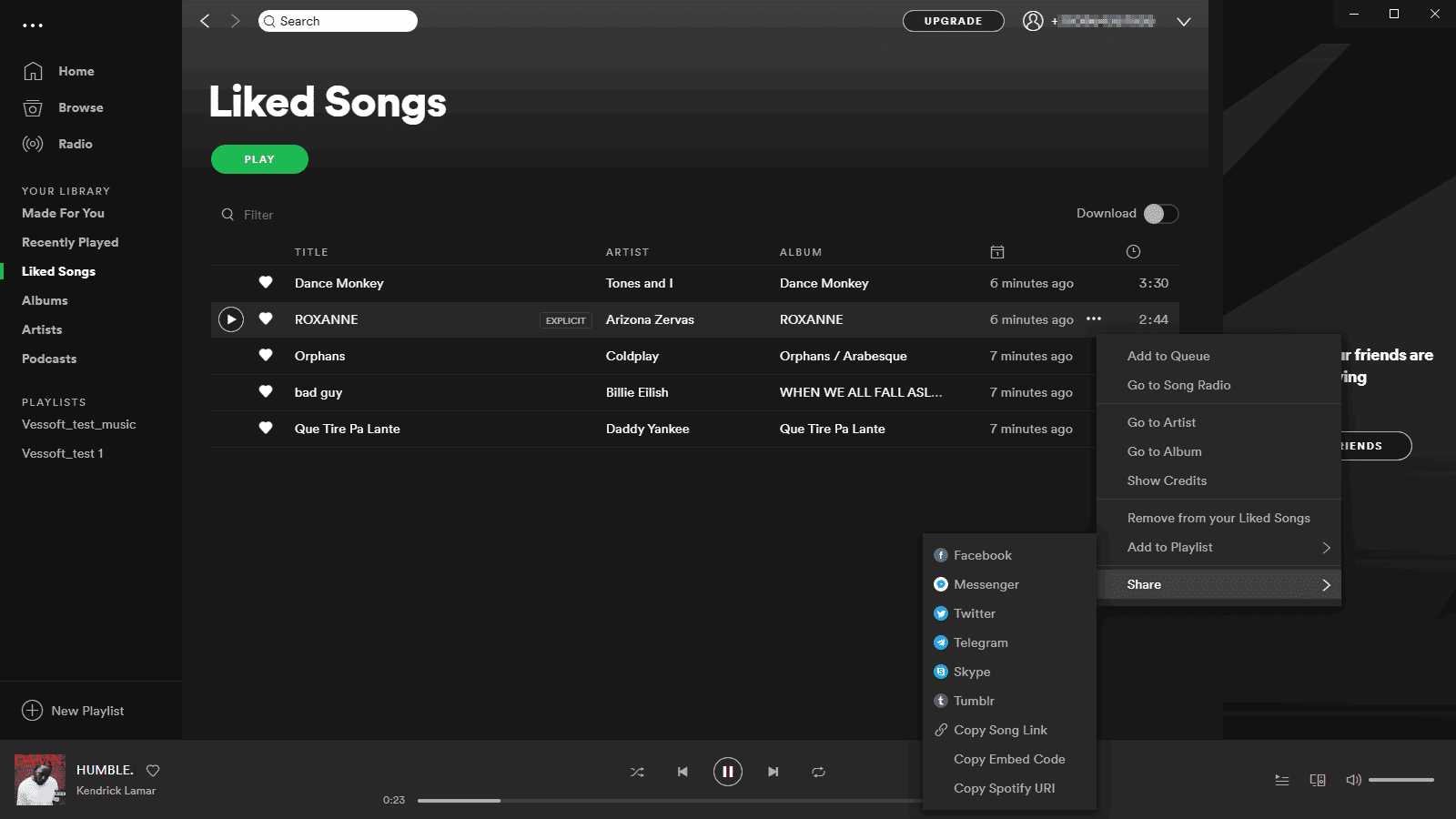Click the HUMBLE. album art thumbnail

(x=40, y=780)
